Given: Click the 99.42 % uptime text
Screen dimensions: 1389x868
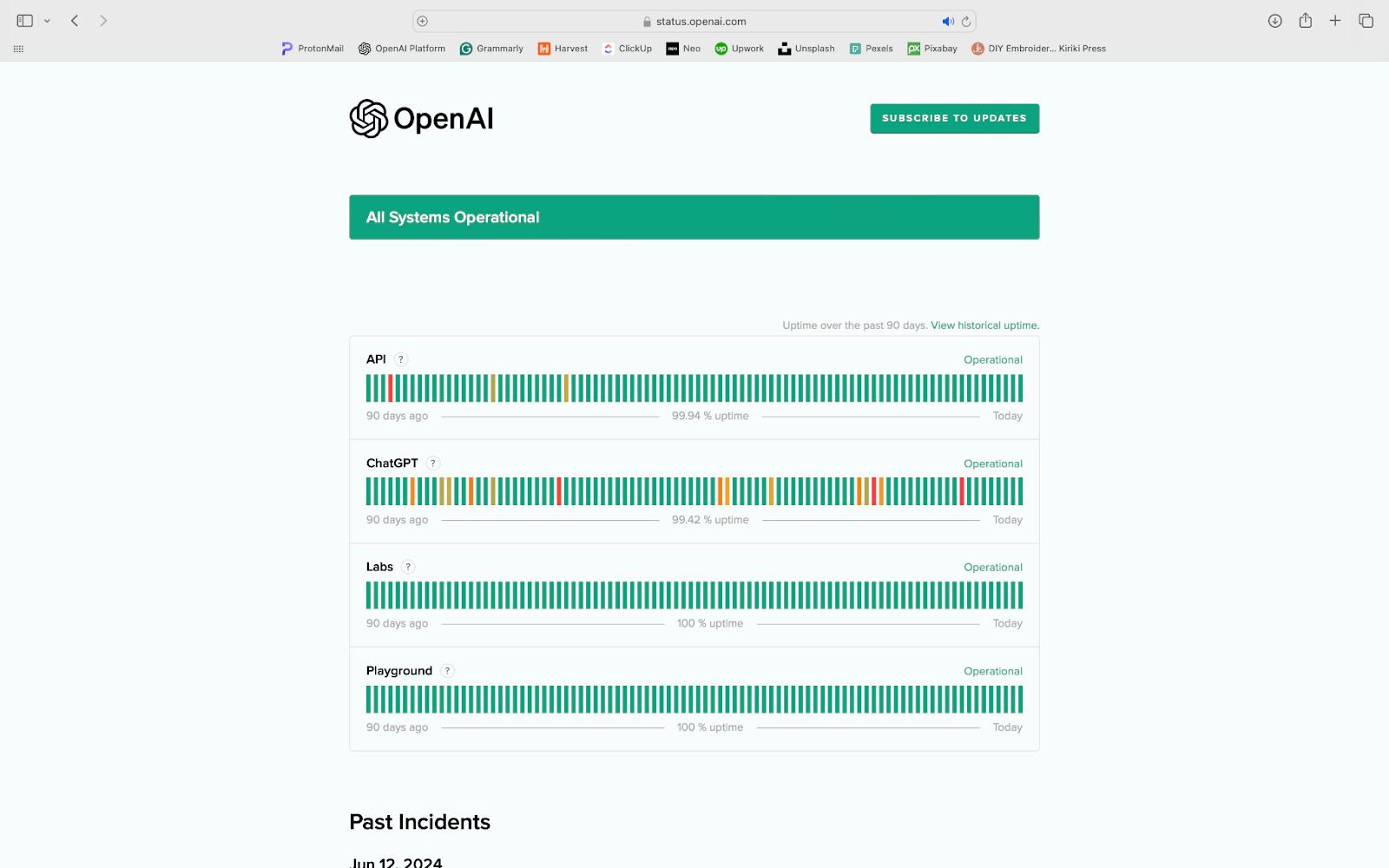Looking at the screenshot, I should pyautogui.click(x=710, y=520).
